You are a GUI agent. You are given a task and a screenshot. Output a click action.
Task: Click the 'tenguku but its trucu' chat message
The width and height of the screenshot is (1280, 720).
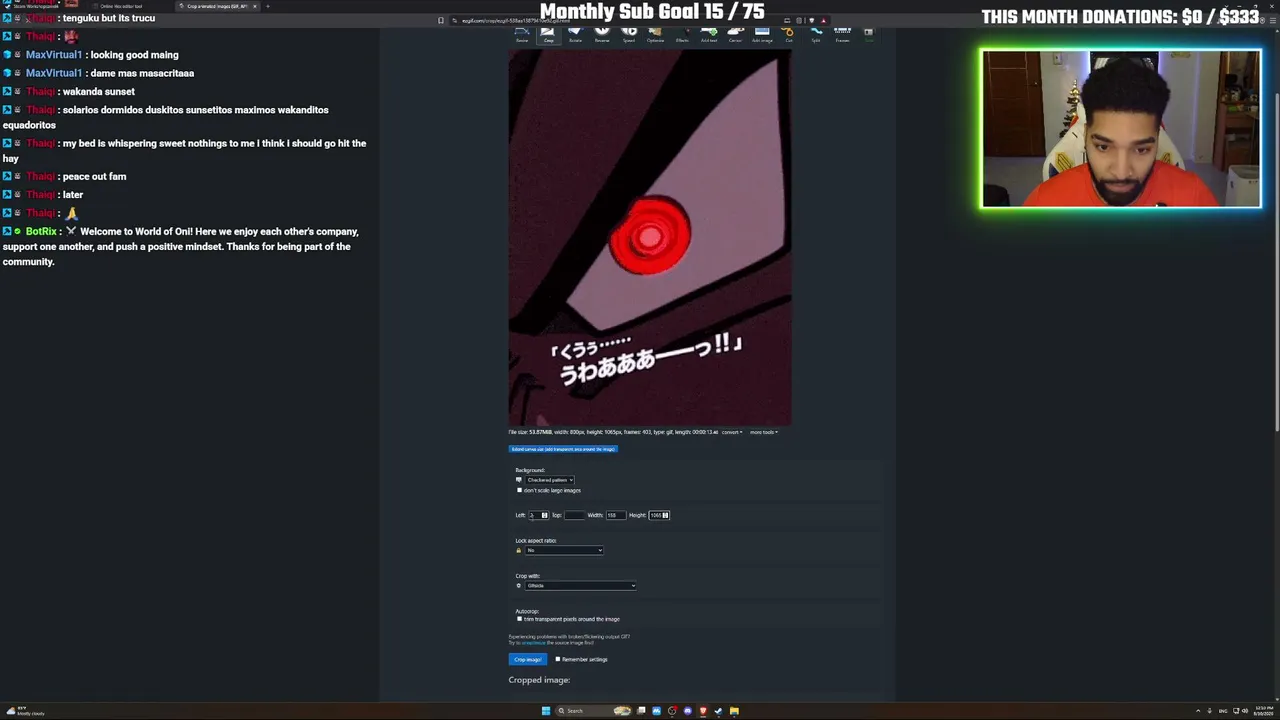point(109,18)
